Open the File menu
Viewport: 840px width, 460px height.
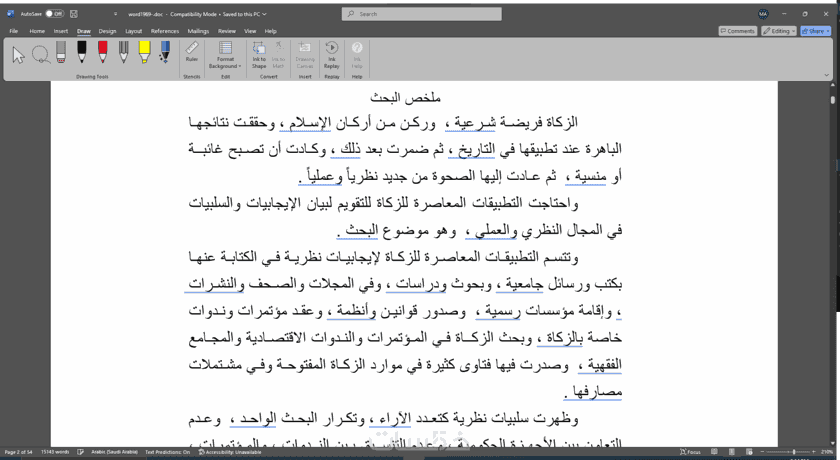pos(14,31)
